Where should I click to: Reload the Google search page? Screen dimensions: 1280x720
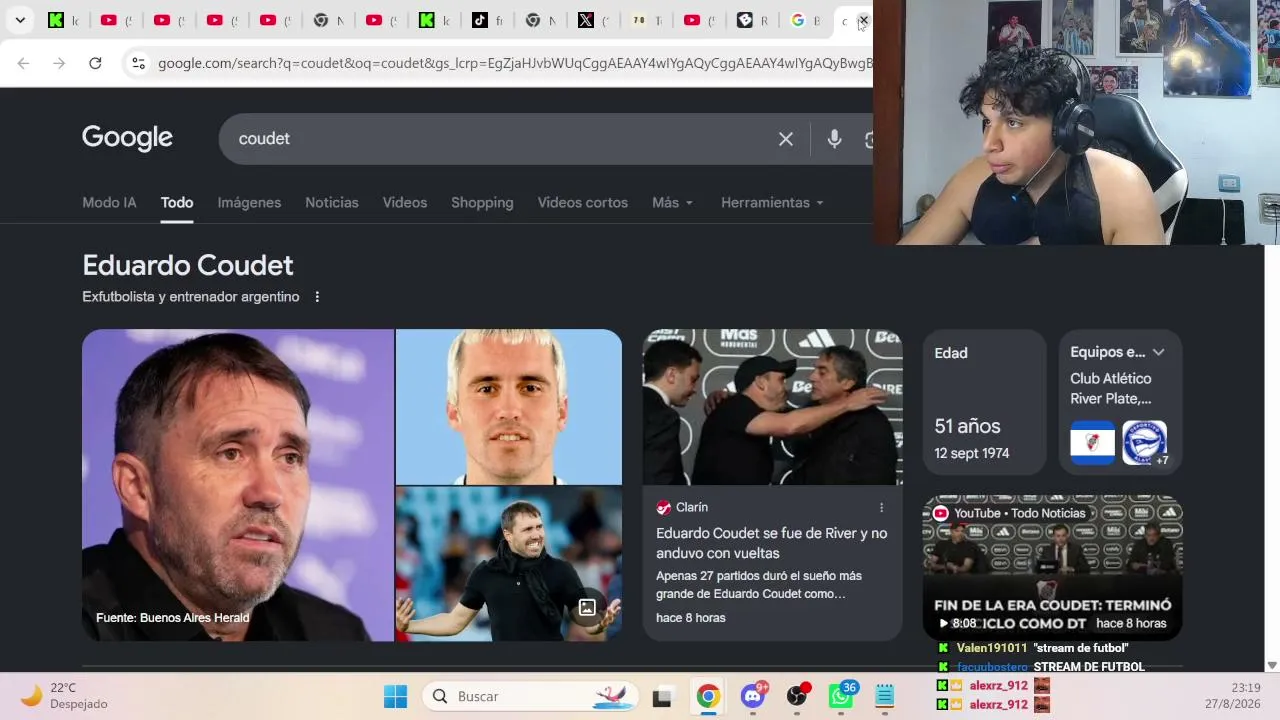(x=95, y=63)
